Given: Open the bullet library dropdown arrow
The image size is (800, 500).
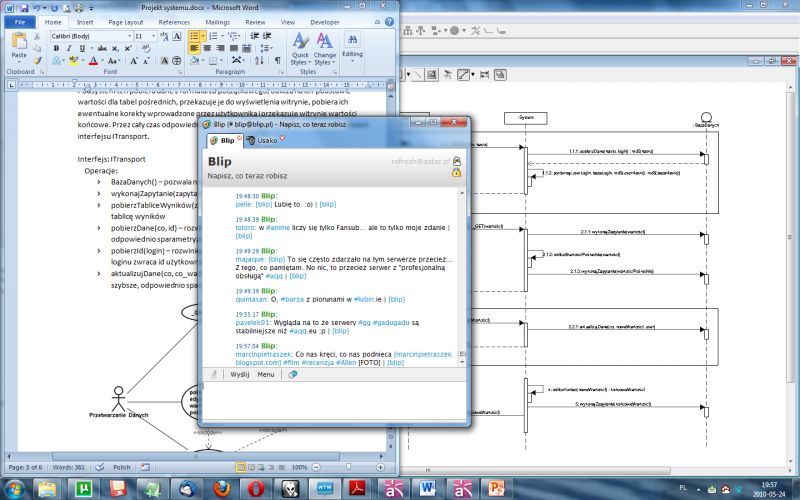Looking at the screenshot, I should (x=203, y=36).
